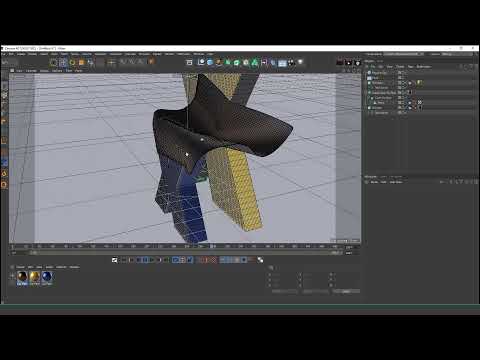
Task: Open Material Manager Create menu
Action: 21,267
